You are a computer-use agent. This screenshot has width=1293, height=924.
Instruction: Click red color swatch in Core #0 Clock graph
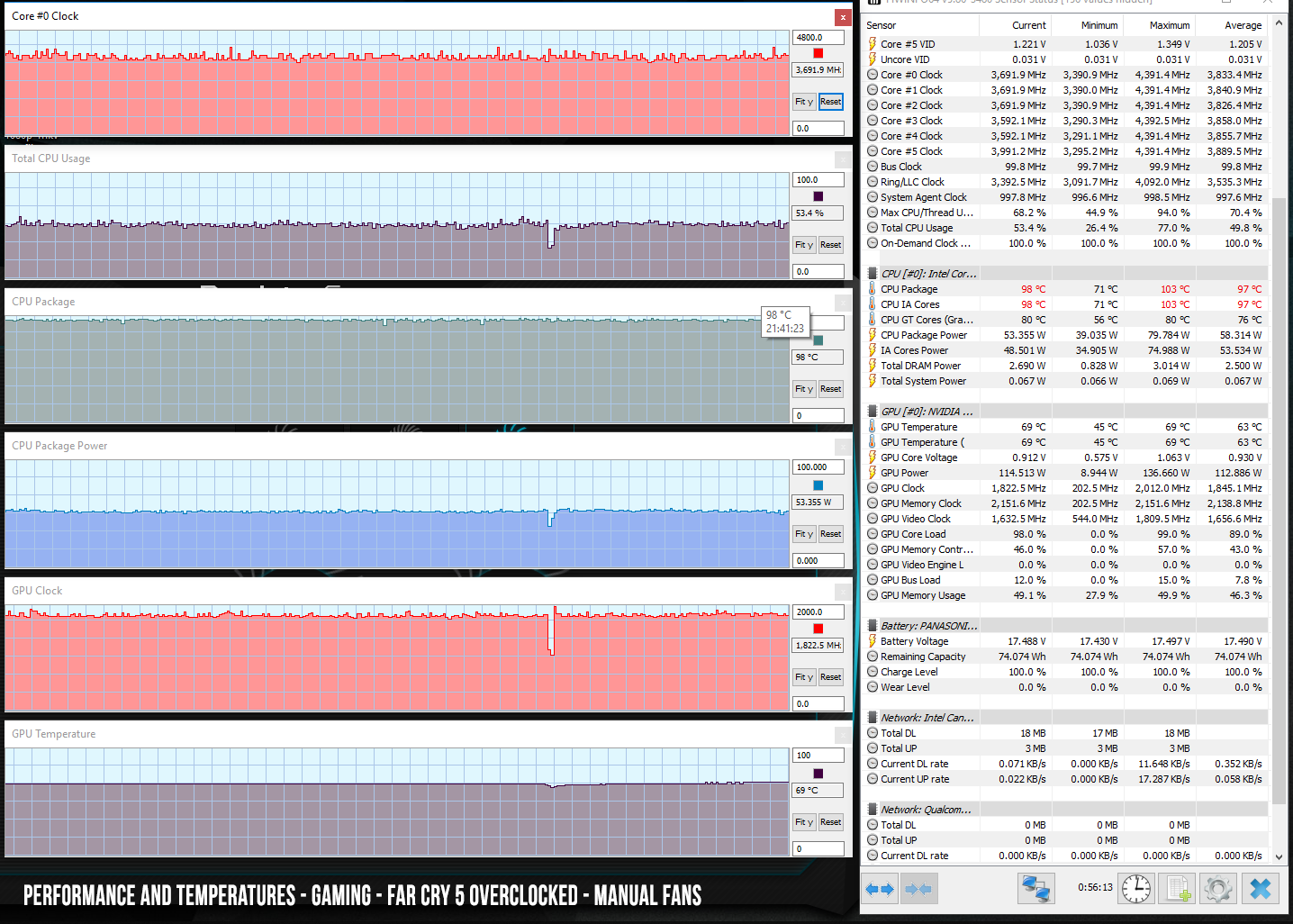(x=818, y=53)
